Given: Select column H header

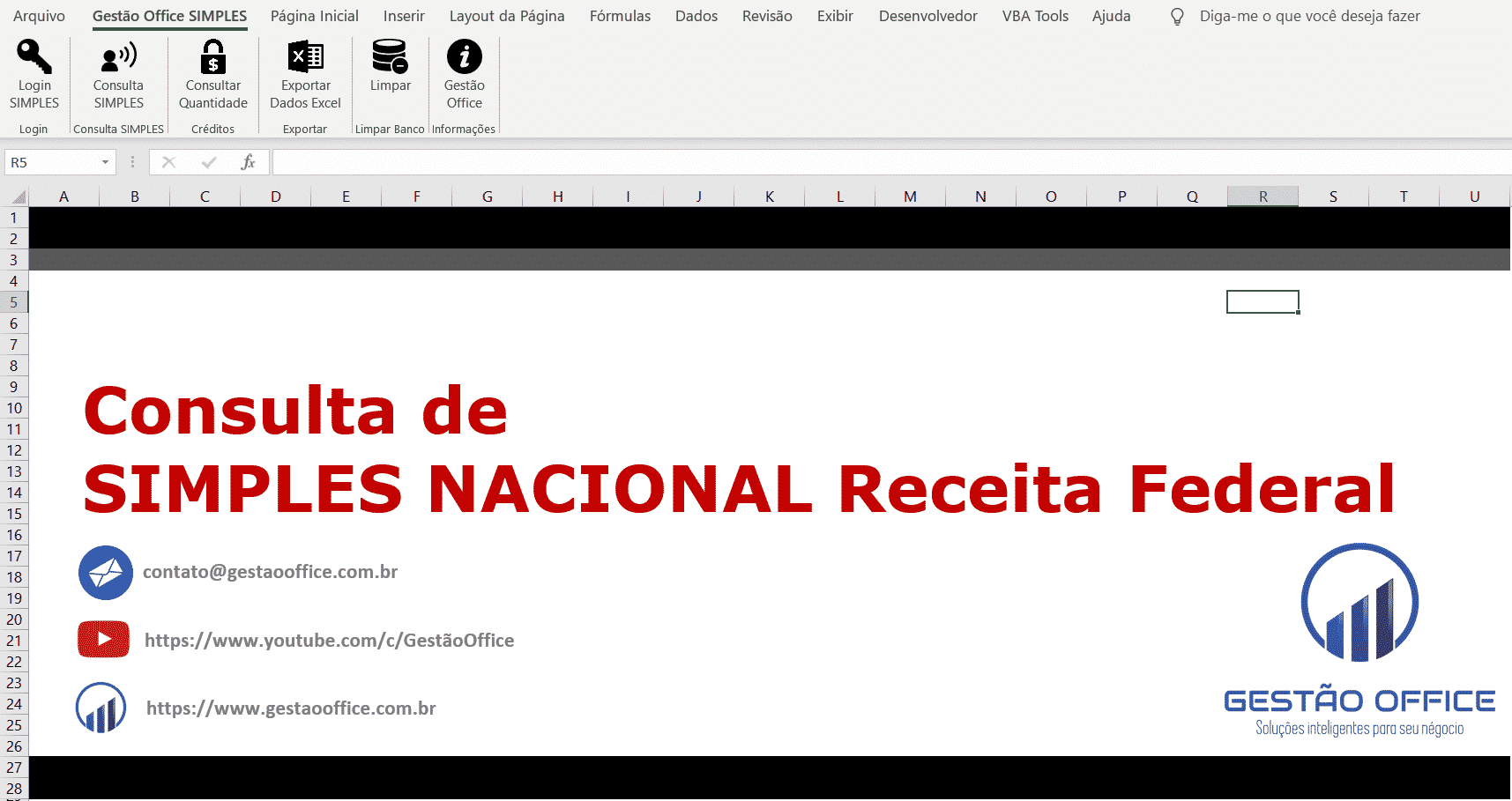Looking at the screenshot, I should click(x=557, y=197).
